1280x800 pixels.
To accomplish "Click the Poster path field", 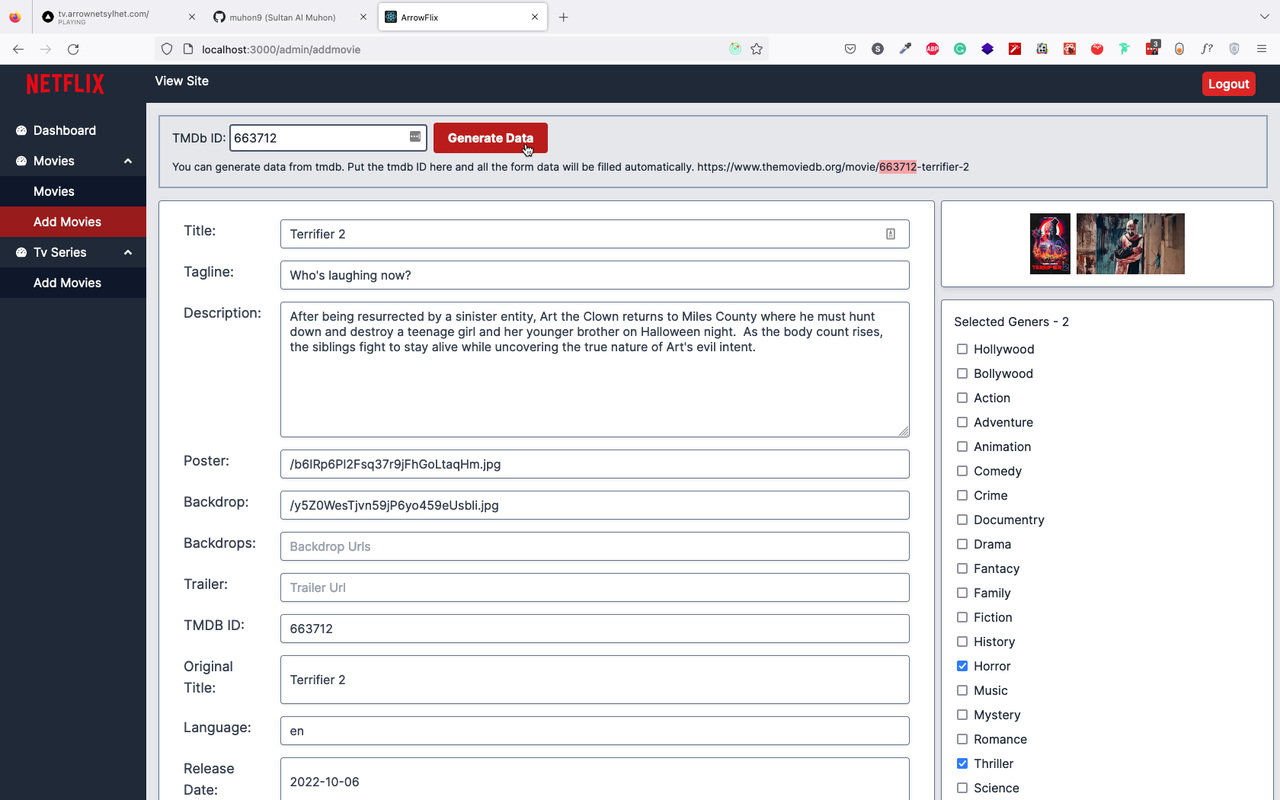I will click(594, 464).
